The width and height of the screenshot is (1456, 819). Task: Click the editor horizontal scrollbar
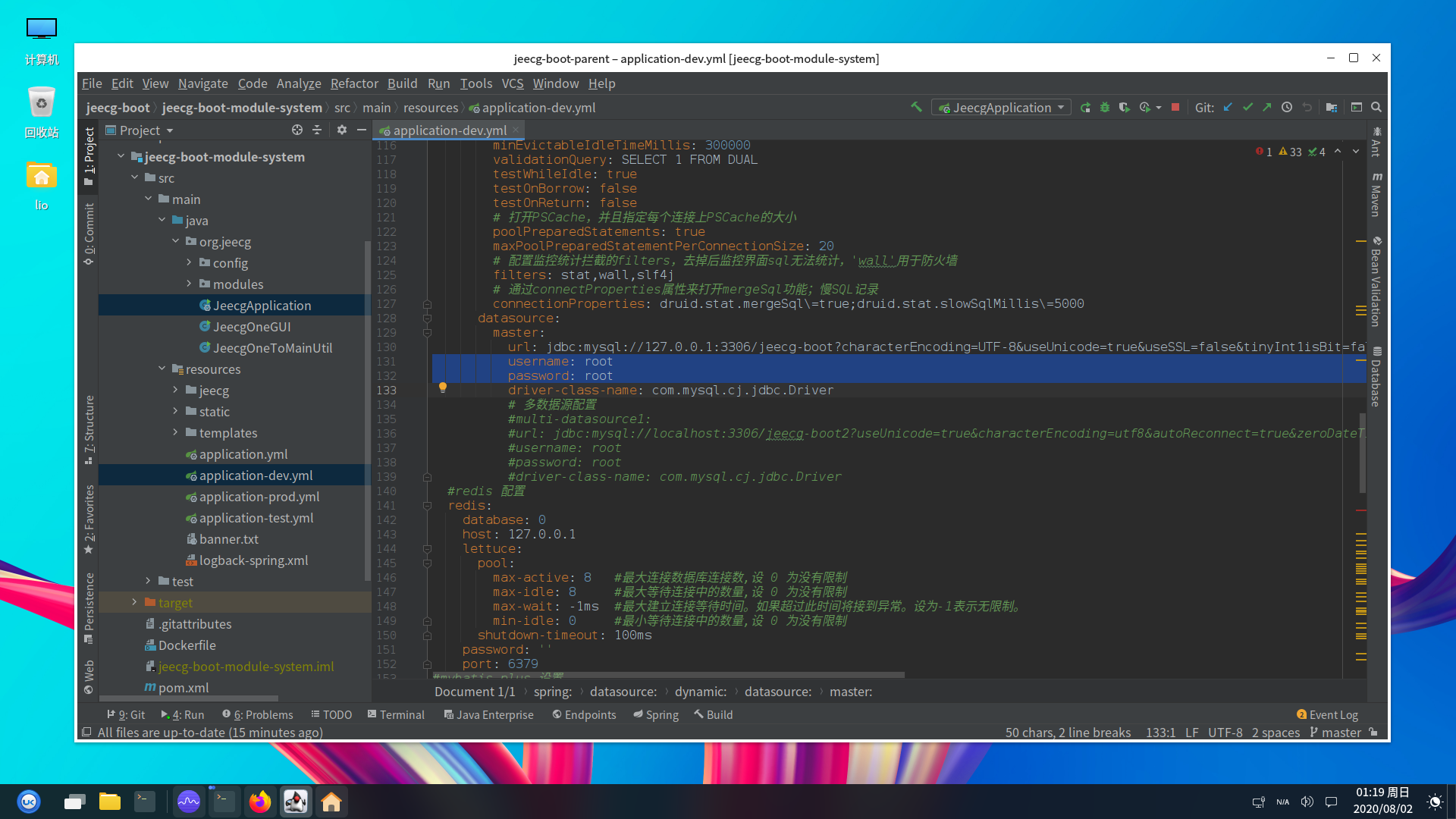(667, 674)
